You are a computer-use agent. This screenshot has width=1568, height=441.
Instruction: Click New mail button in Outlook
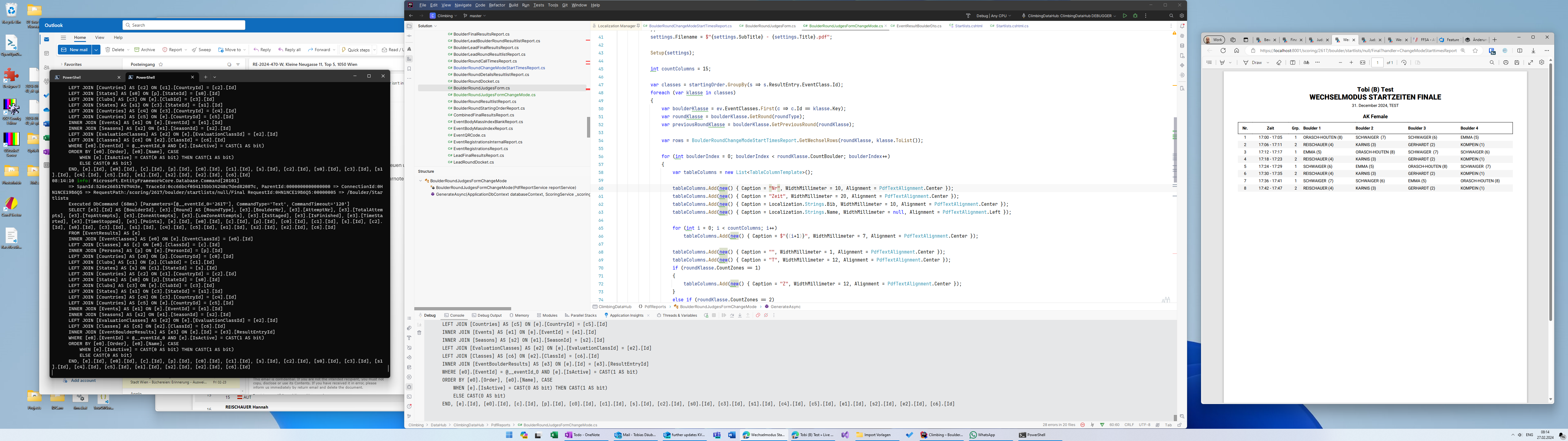coord(75,50)
